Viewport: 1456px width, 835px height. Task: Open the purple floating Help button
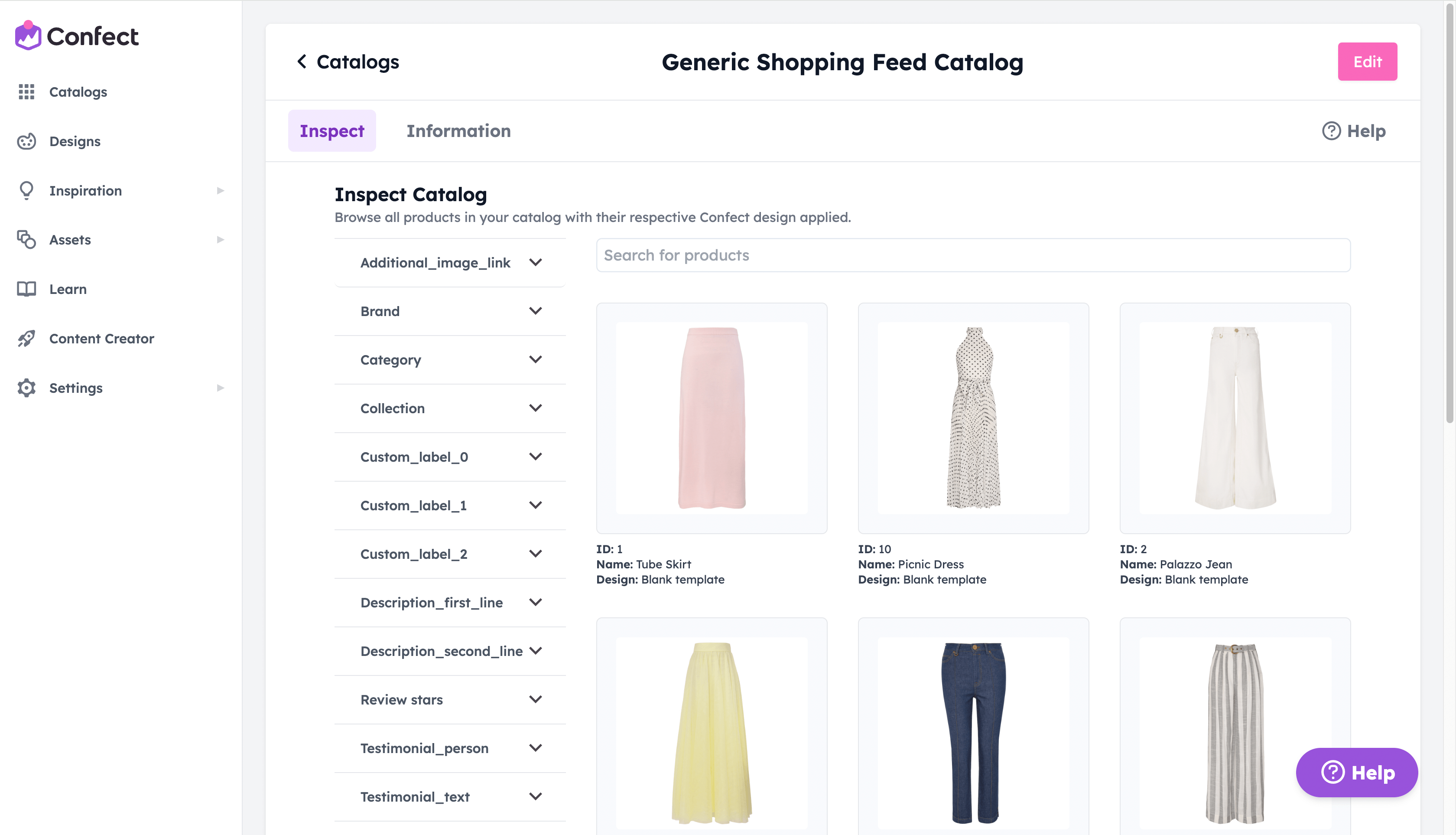coord(1357,772)
